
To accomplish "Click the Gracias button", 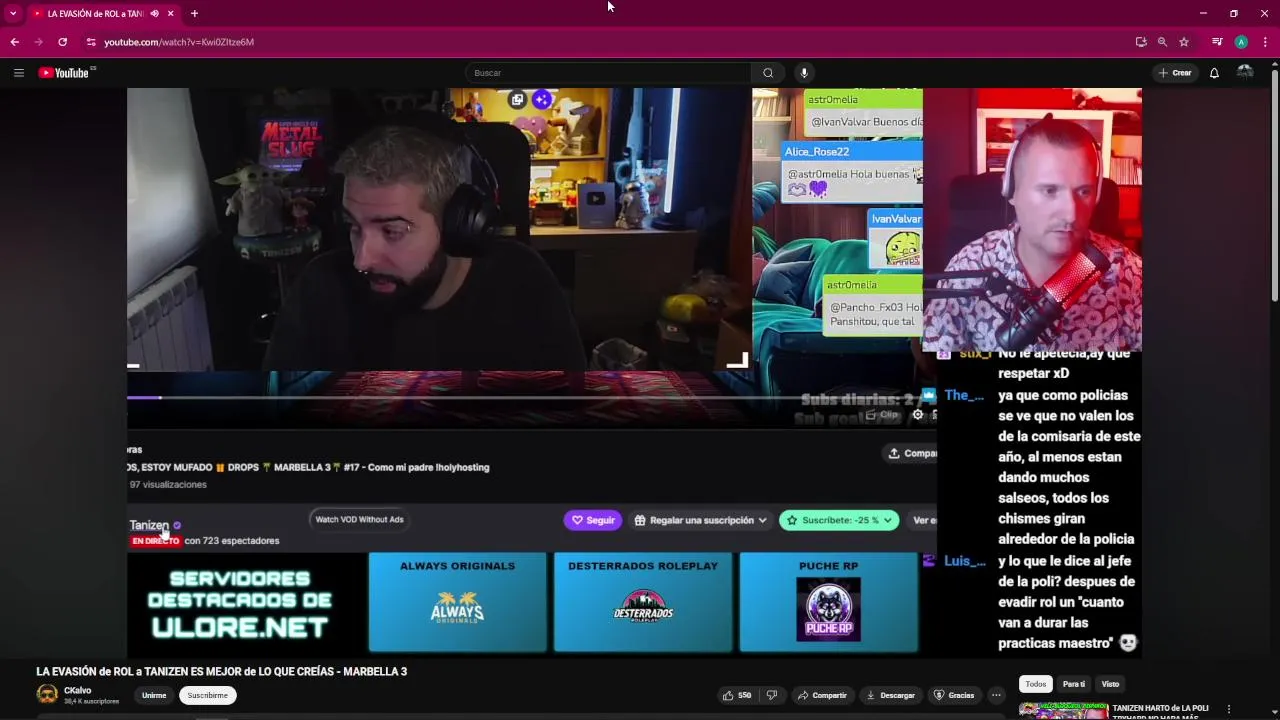I will (954, 695).
